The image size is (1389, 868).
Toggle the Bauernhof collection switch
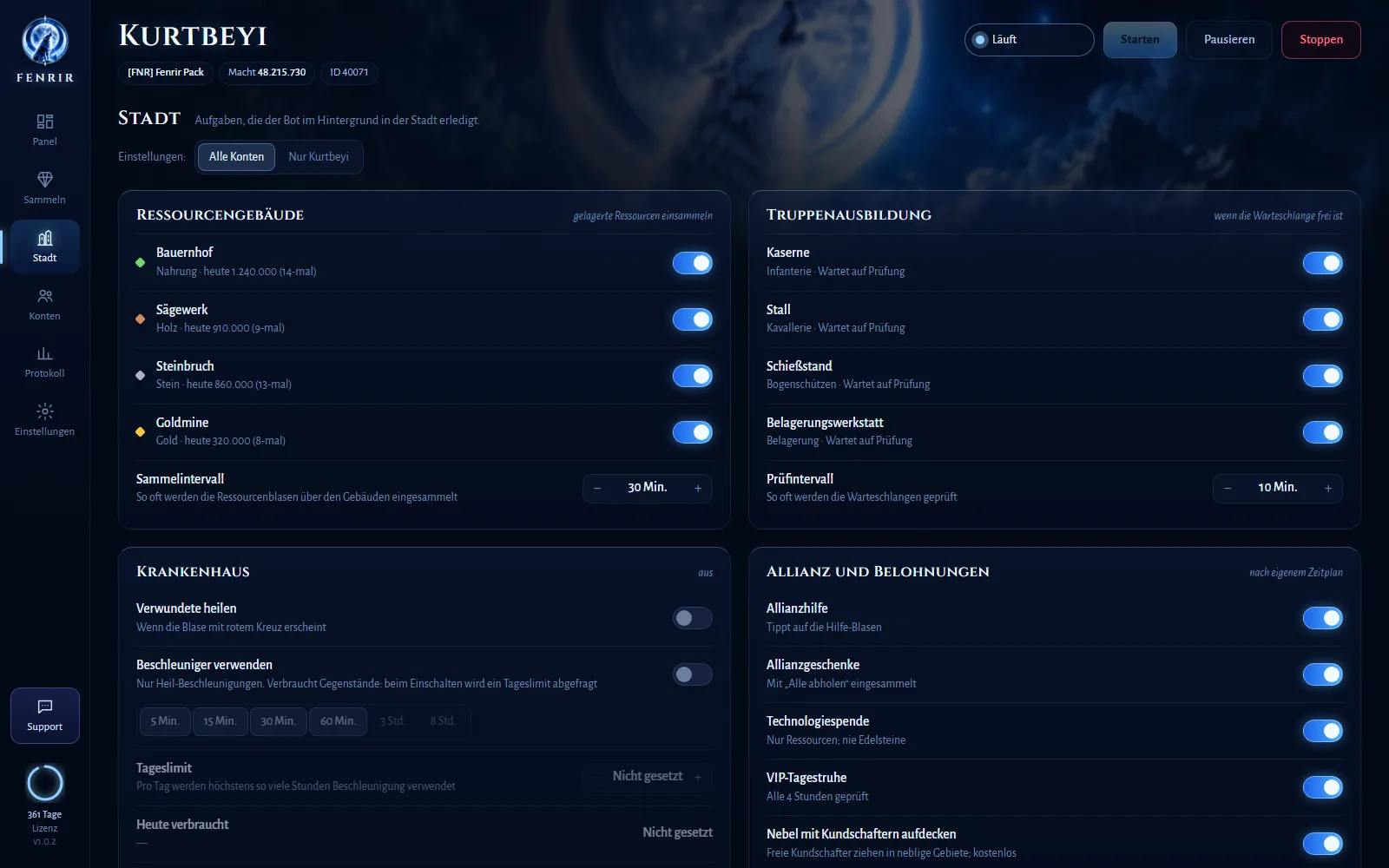[693, 263]
